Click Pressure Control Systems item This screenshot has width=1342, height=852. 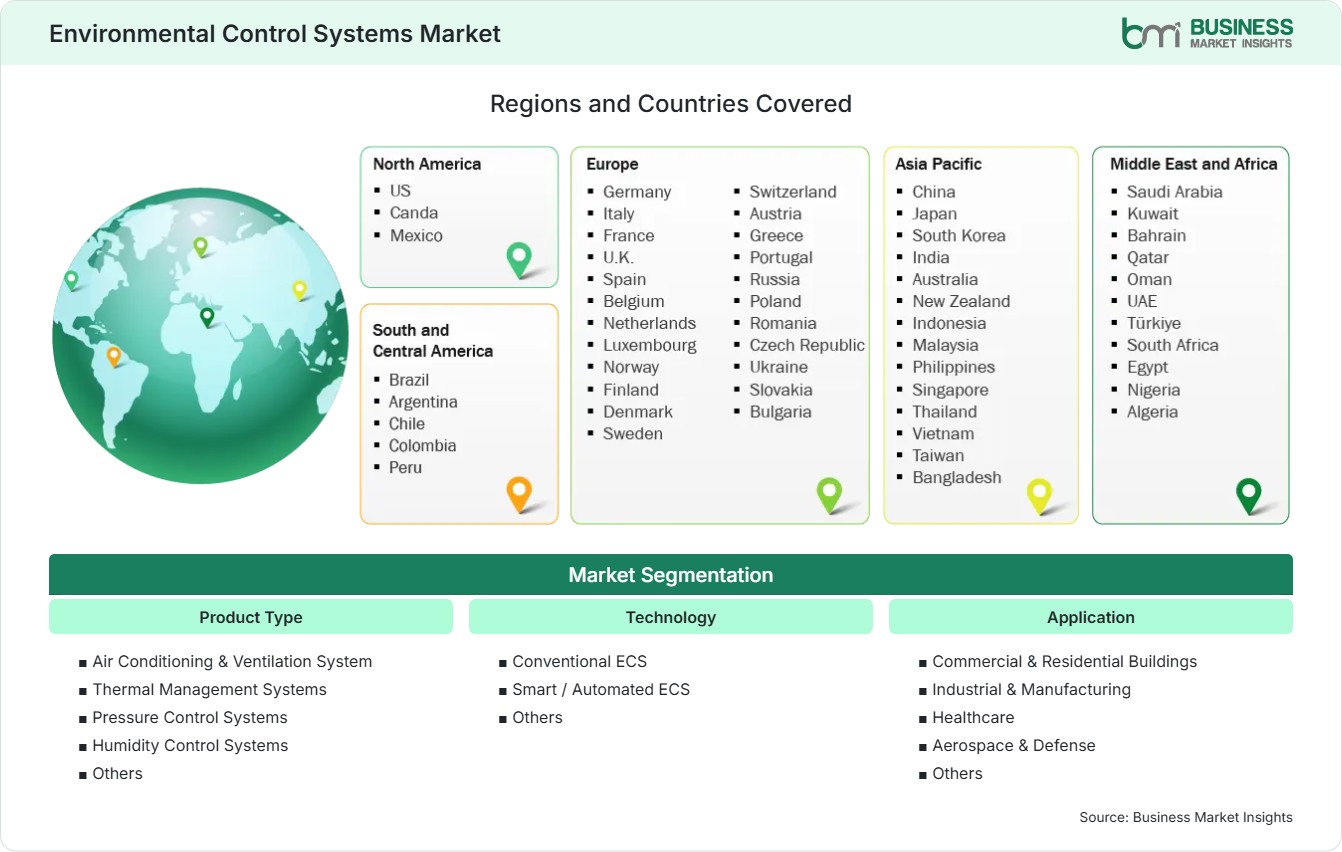[190, 717]
